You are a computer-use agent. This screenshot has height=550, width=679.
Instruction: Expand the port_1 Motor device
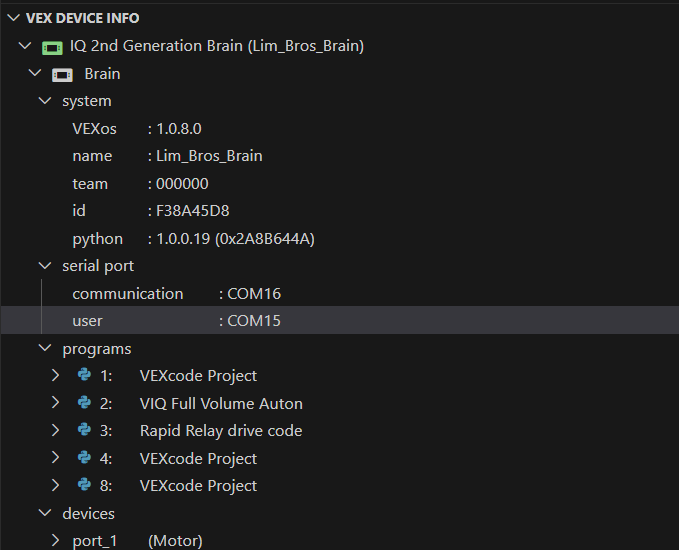pos(56,541)
